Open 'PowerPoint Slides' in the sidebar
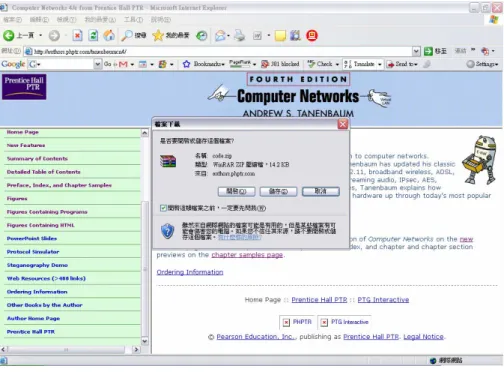 coord(32,238)
